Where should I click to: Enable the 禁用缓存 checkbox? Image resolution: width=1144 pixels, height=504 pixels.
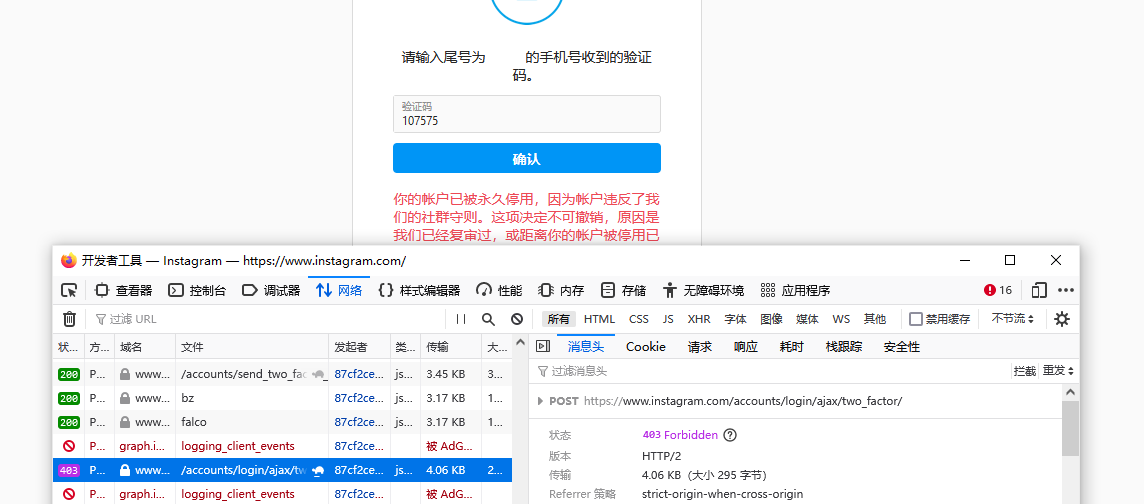tap(916, 319)
